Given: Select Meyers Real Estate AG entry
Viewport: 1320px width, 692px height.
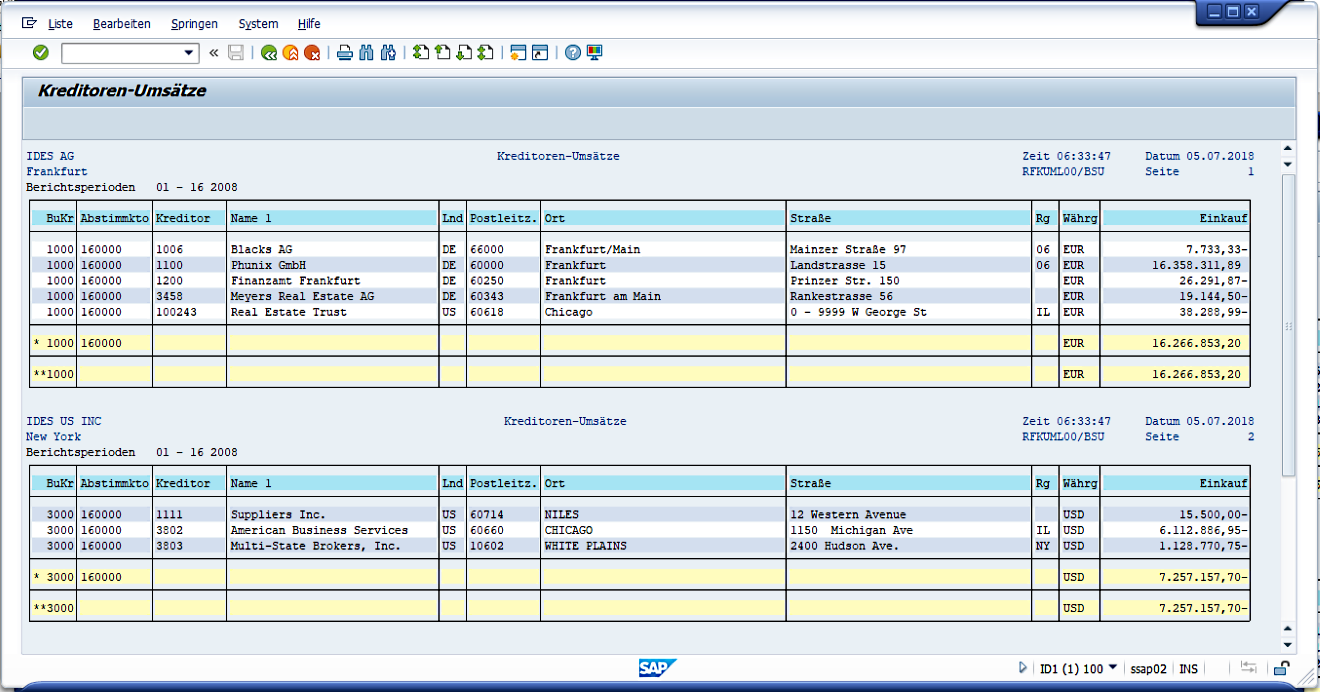Looking at the screenshot, I should (x=302, y=296).
